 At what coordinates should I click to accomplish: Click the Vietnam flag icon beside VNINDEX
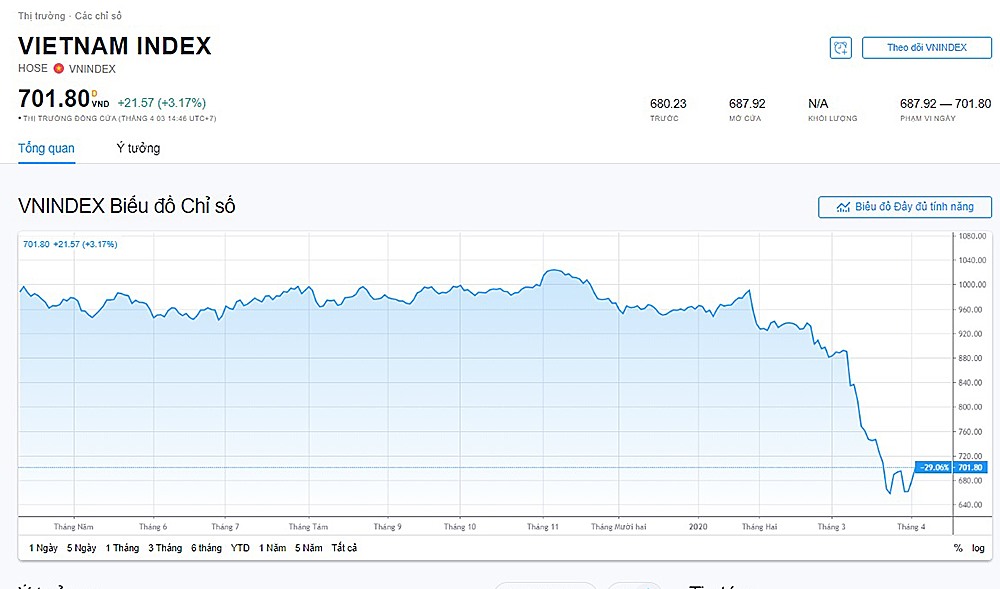point(59,68)
